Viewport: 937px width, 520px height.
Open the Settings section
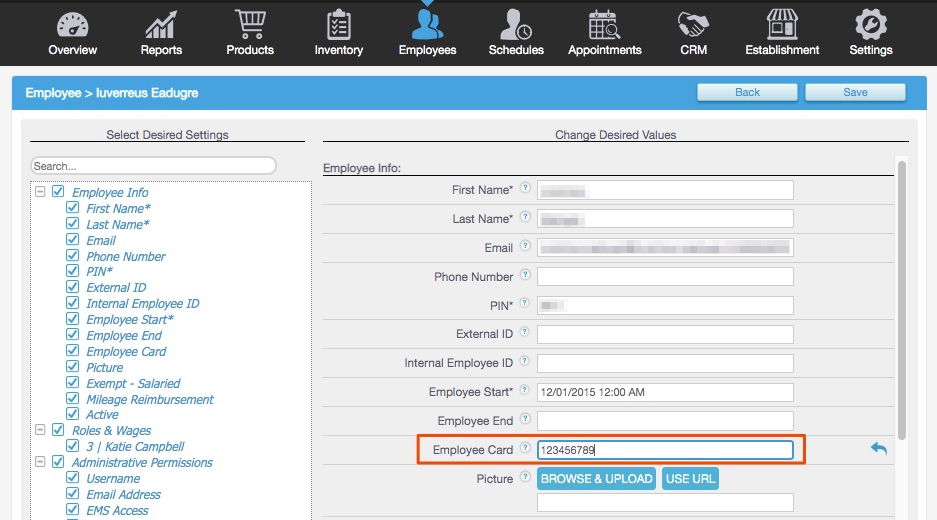click(x=870, y=26)
